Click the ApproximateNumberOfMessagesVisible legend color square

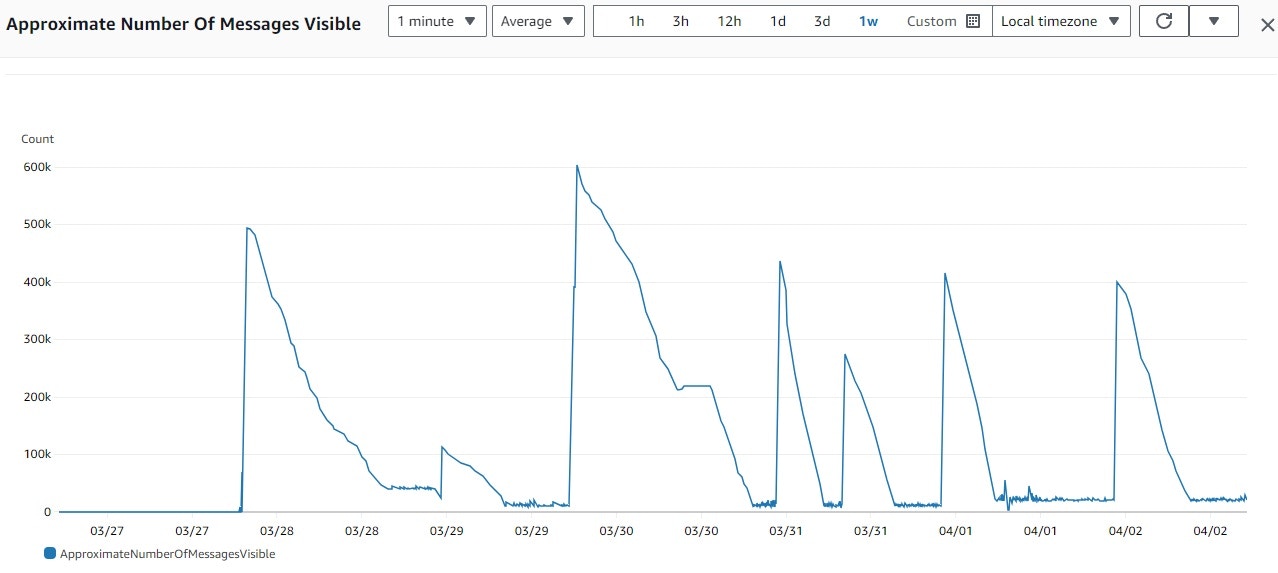50,553
